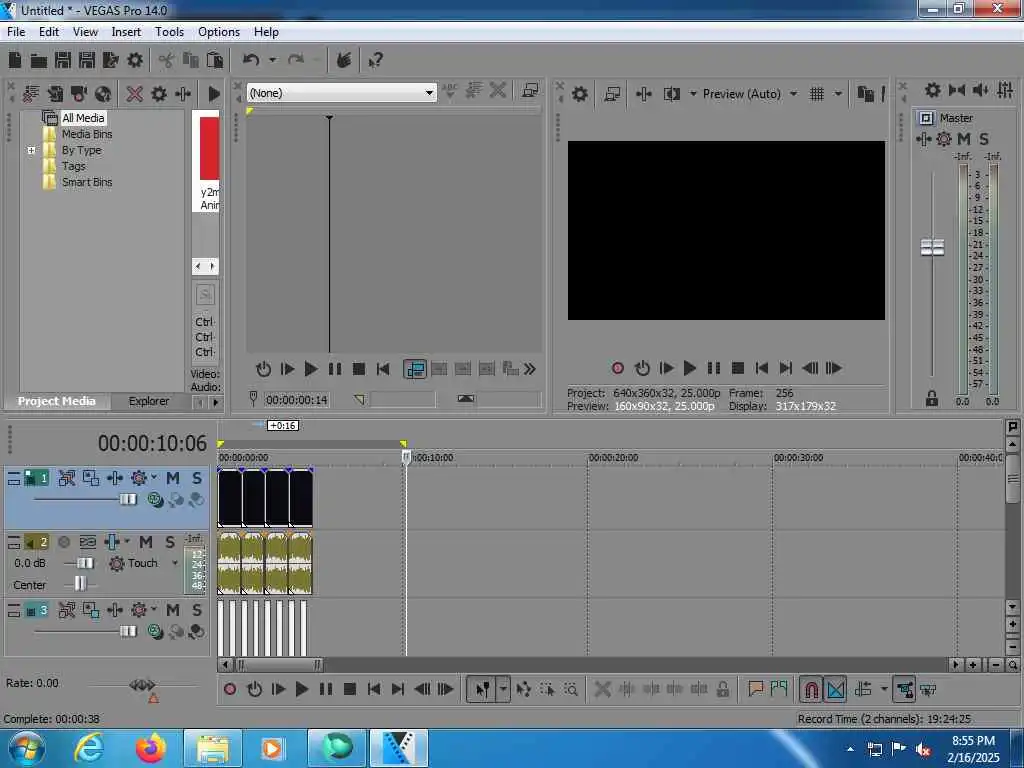This screenshot has width=1024, height=768.
Task: Undo the last action arrow
Action: click(251, 60)
